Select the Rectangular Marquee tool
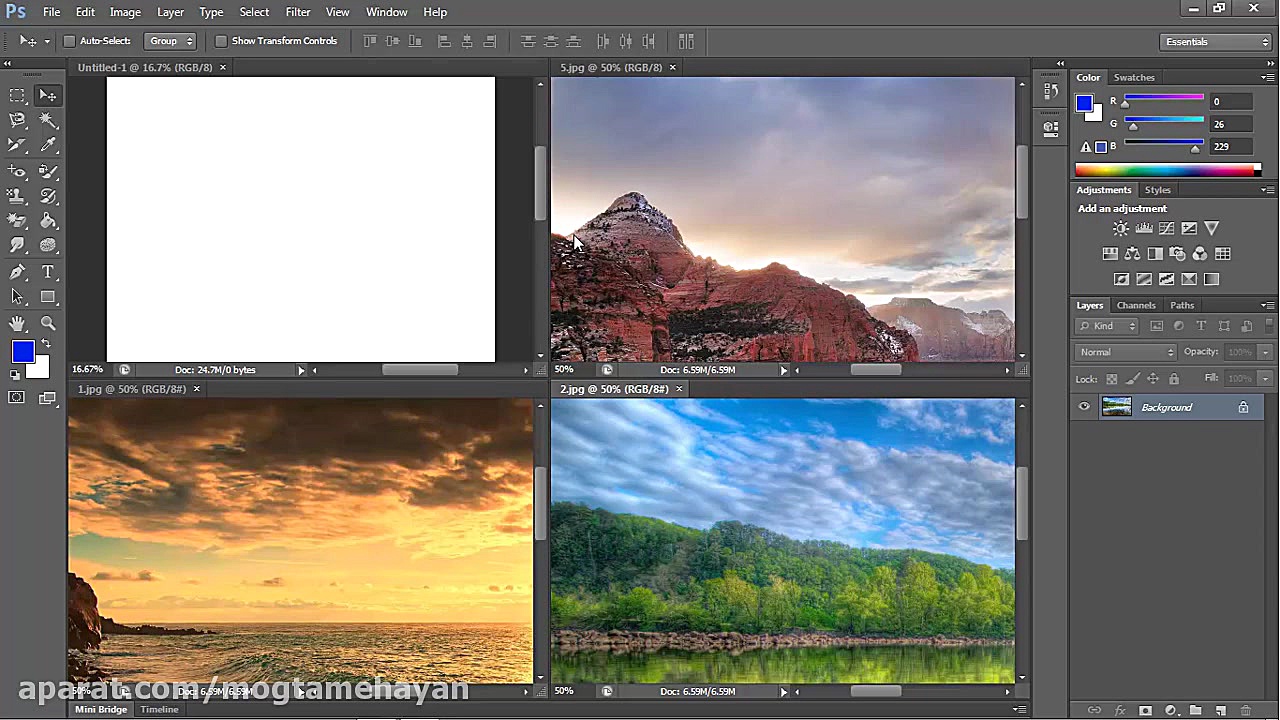Screen dimensions: 1280x720 [17, 95]
